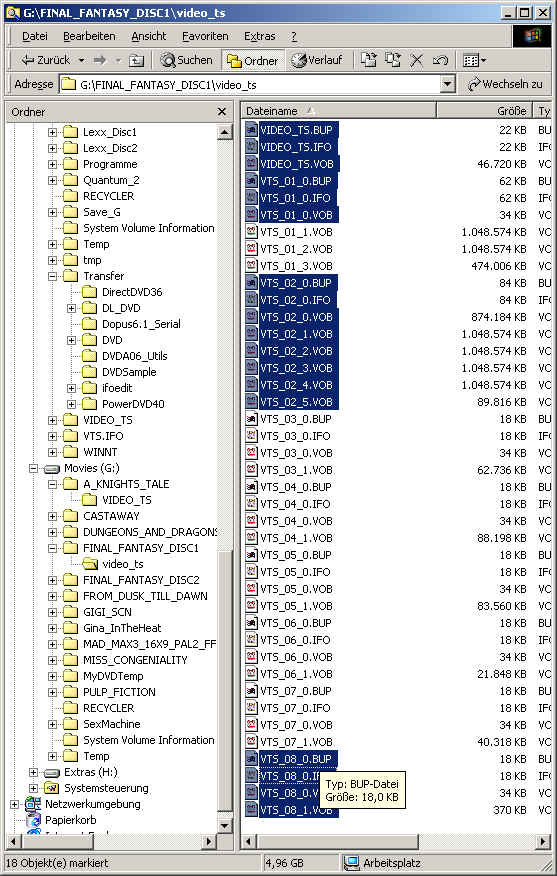Click the VTS_03_0.IFO file icon
Screen dimensions: 557x876
coord(252,436)
